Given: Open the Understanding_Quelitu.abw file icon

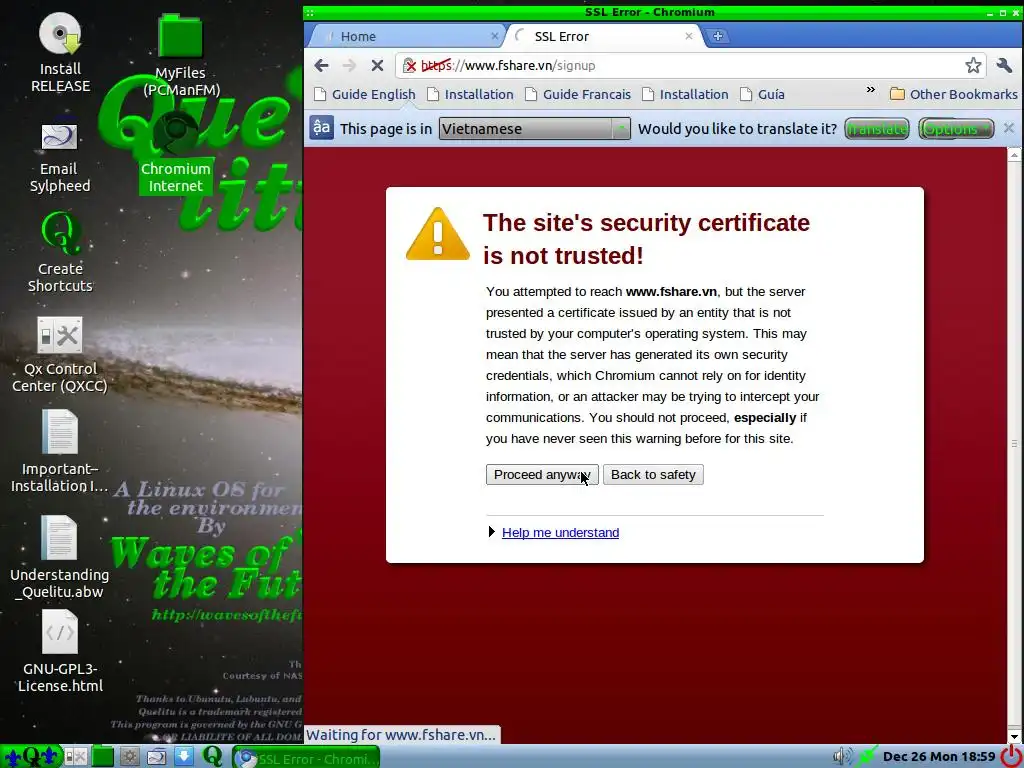Looking at the screenshot, I should pyautogui.click(x=59, y=558).
